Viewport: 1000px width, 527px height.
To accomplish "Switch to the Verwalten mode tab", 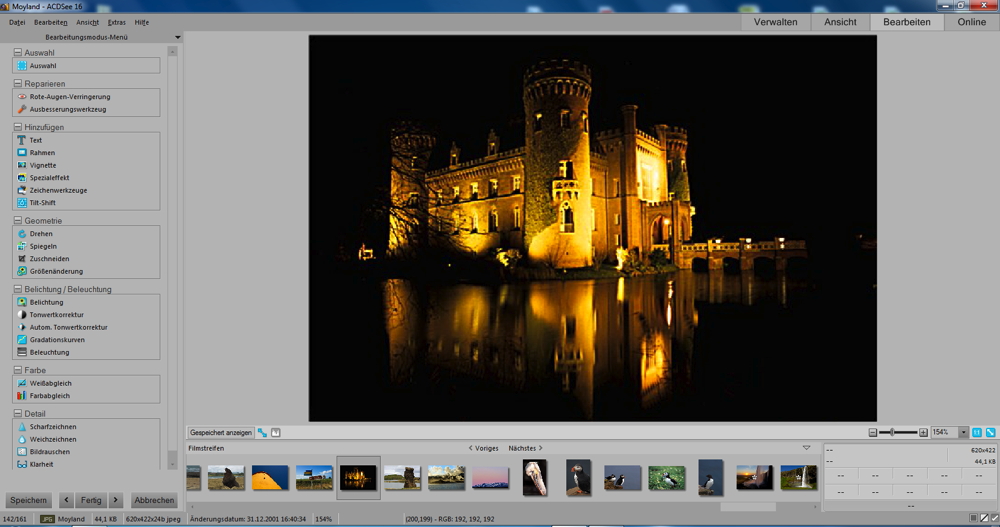I will point(775,22).
